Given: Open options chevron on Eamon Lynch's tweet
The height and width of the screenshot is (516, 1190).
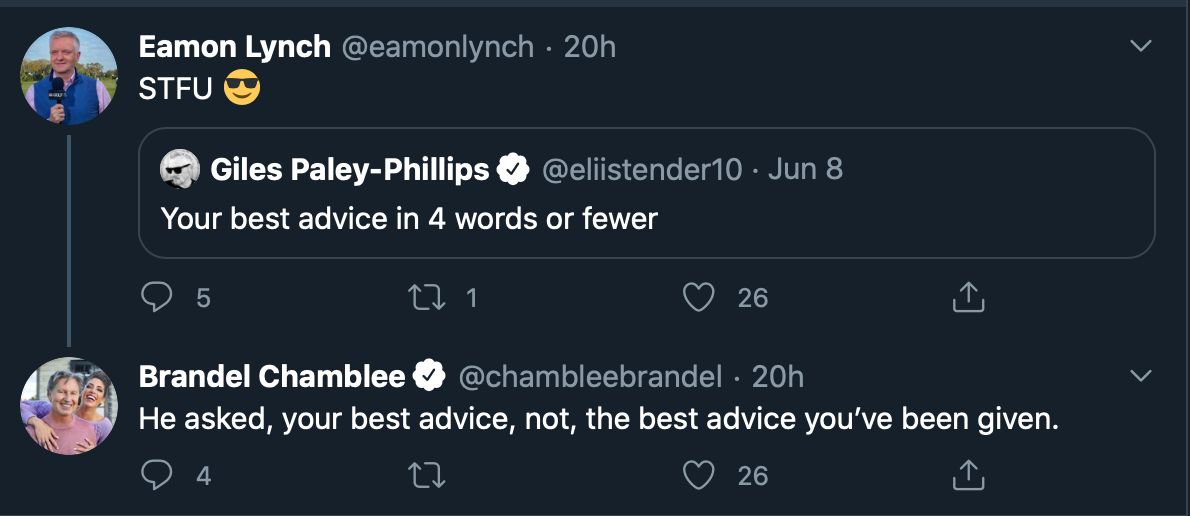Looking at the screenshot, I should click(x=1141, y=46).
